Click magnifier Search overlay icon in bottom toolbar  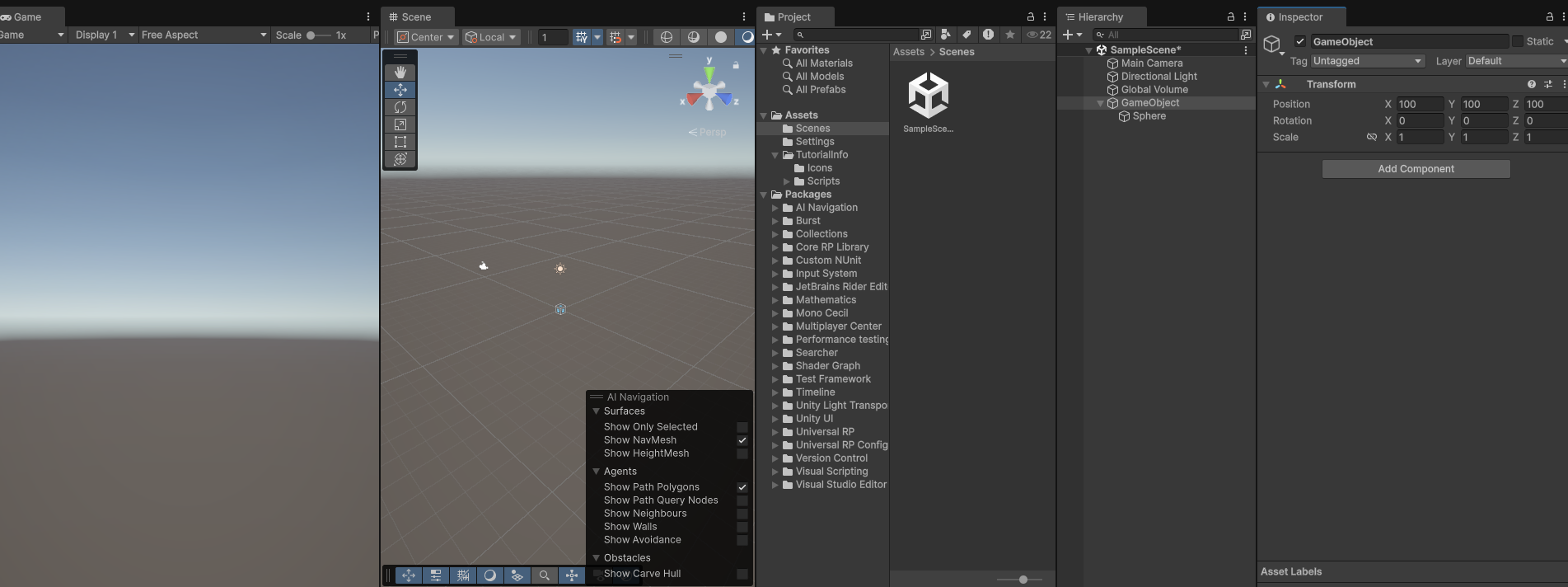(544, 575)
